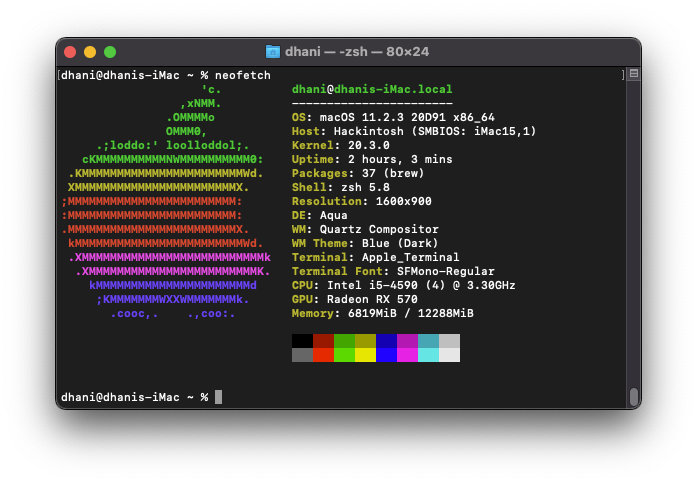The height and width of the screenshot is (483, 697).
Task: Click the folder proxy icon in title bar
Action: tap(272, 52)
